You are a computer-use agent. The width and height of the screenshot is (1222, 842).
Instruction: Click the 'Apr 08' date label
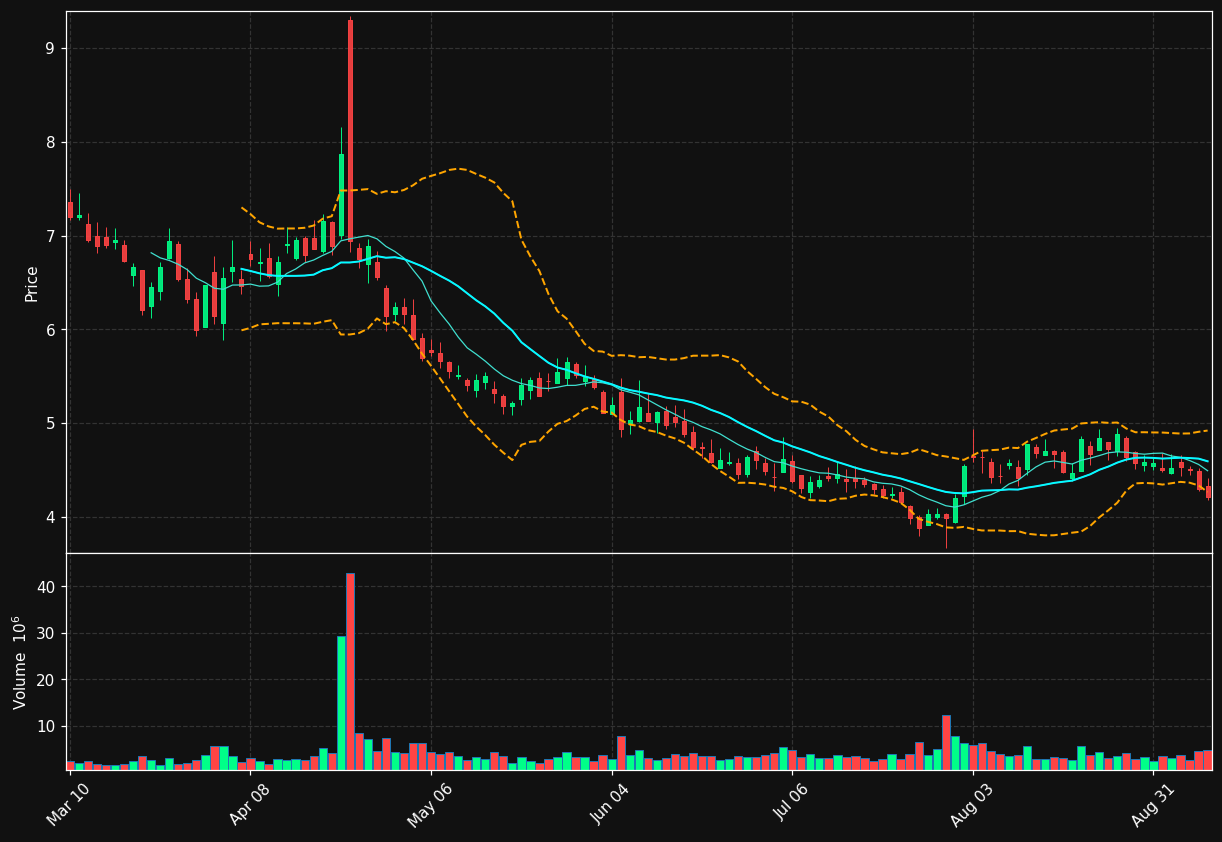coord(250,804)
